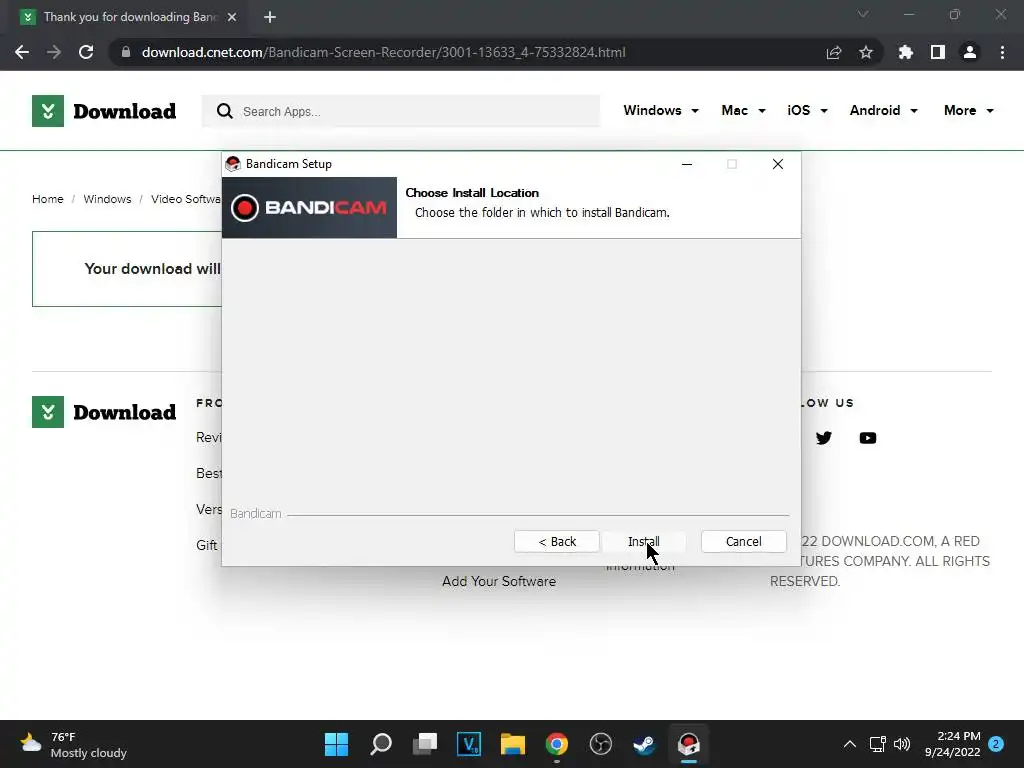Image resolution: width=1024 pixels, height=768 pixels.
Task: View site information via lock icon
Action: 126,52
